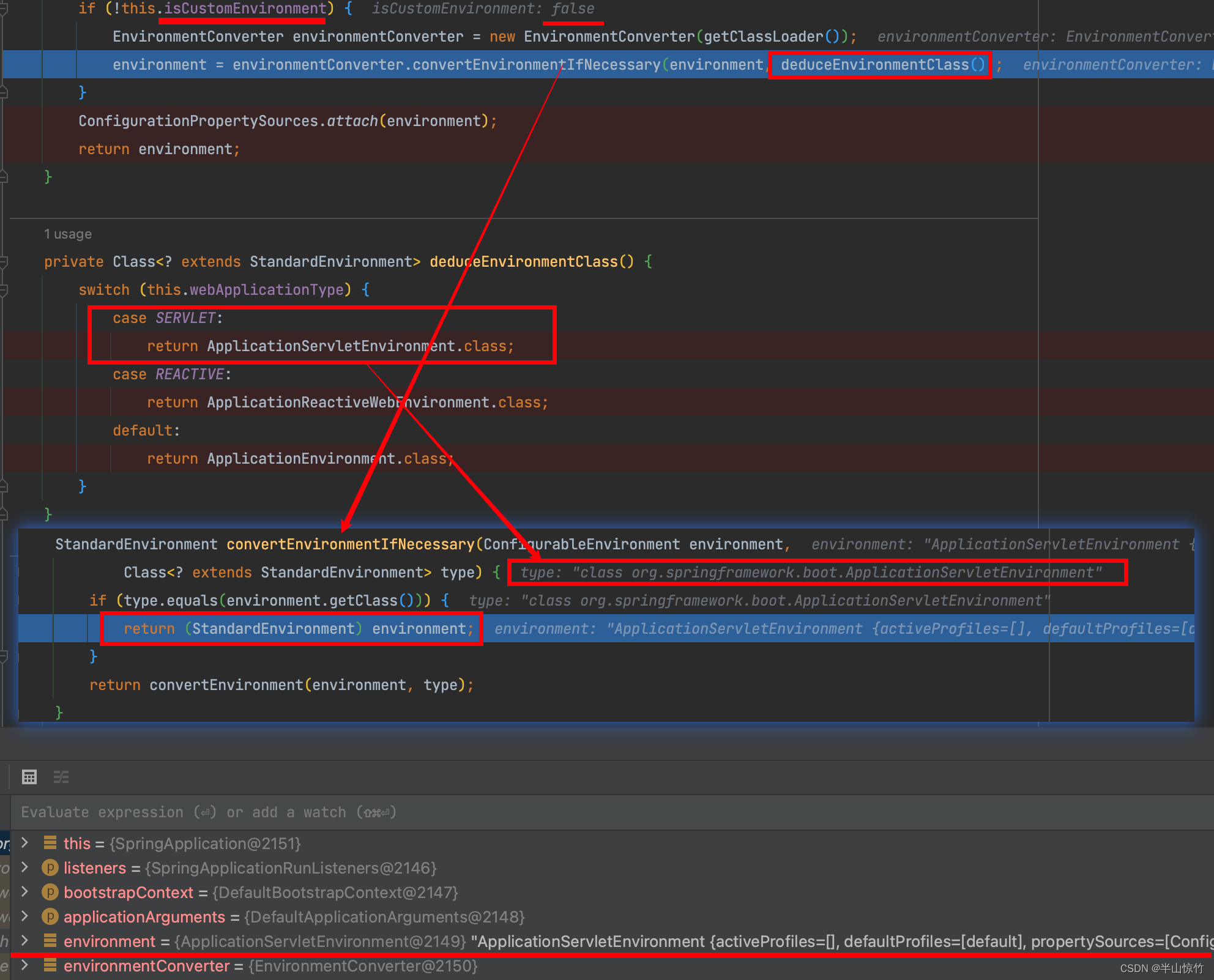The height and width of the screenshot is (980, 1214).
Task: Expand the 'bootstrapContext' variable node
Action: (x=25, y=892)
